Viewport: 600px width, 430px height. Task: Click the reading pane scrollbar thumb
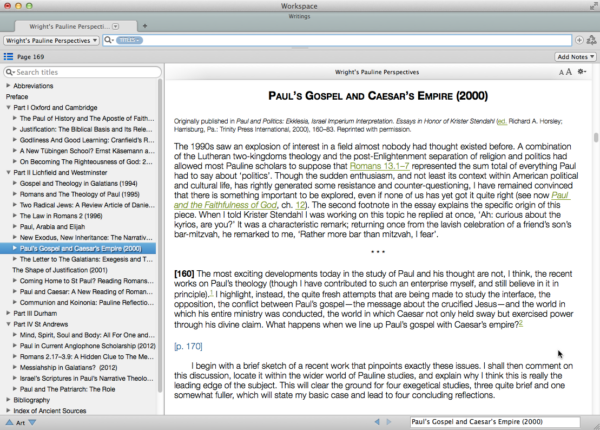pyautogui.click(x=596, y=138)
